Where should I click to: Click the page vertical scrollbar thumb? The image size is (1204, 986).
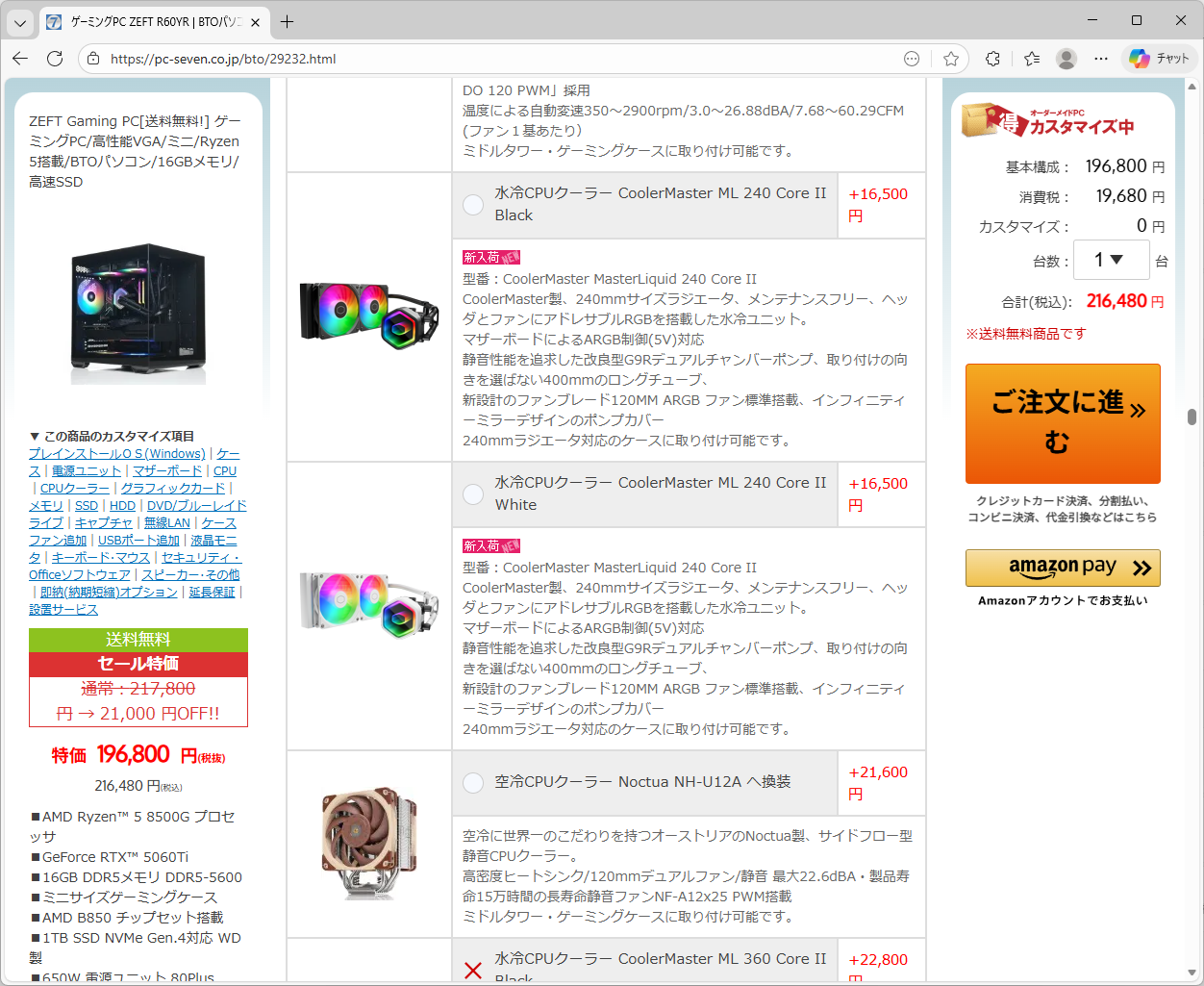1192,417
